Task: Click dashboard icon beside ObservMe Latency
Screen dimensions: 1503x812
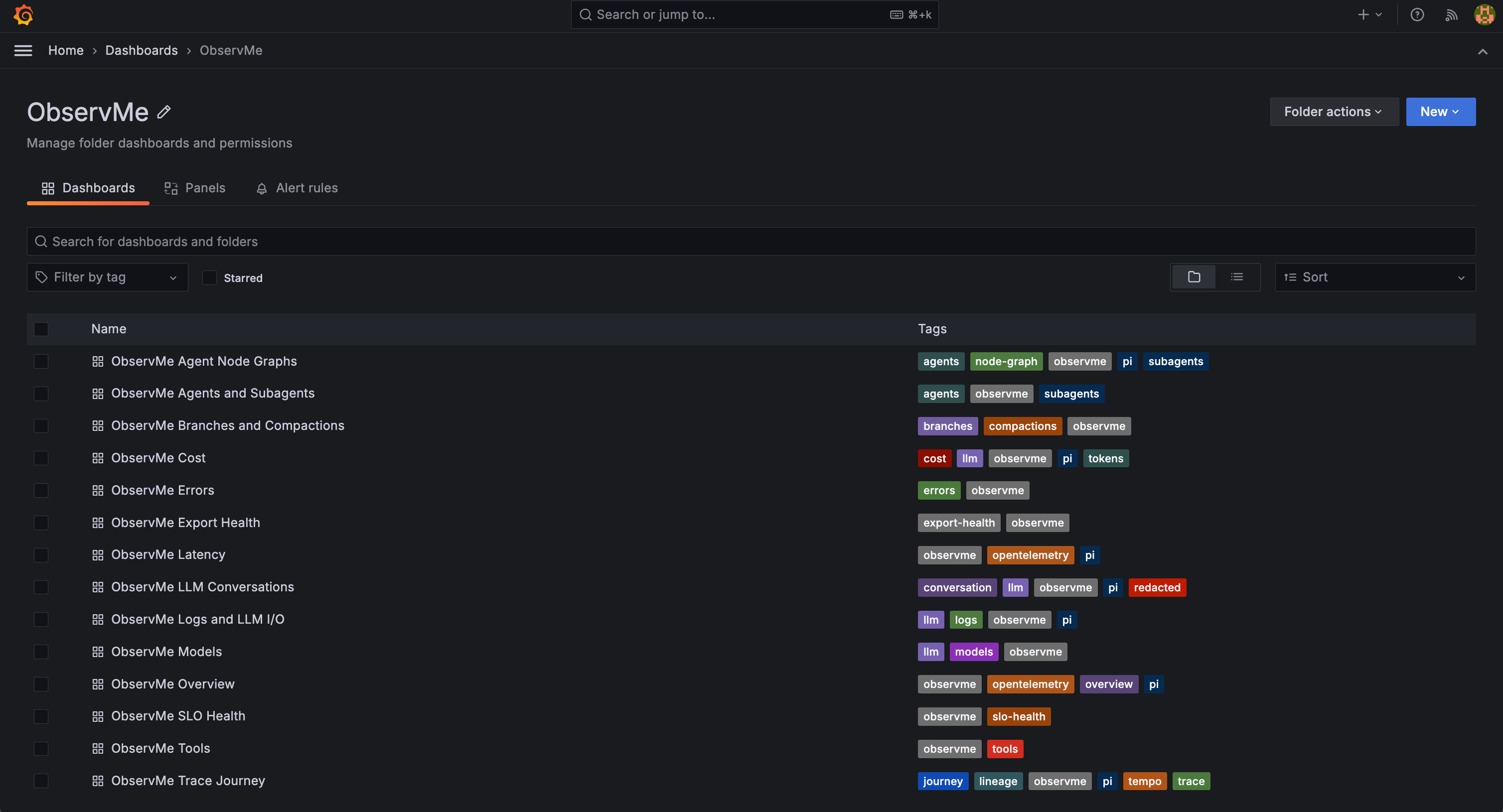Action: coord(98,555)
